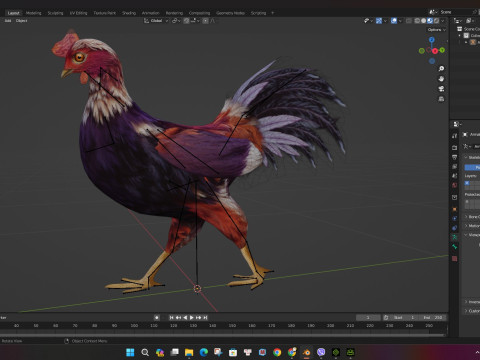The width and height of the screenshot is (480, 360).
Task: Toggle the camera view gizmo
Action: click(x=441, y=89)
